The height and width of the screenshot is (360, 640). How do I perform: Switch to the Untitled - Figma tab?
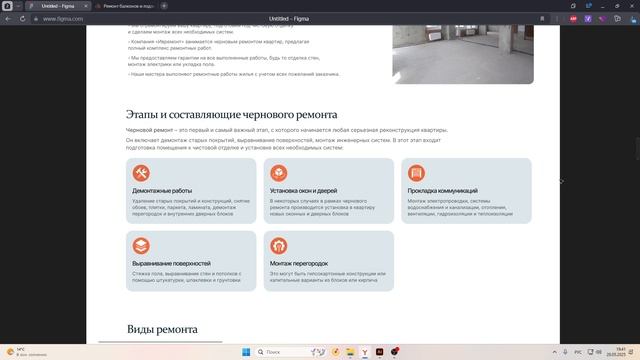click(x=58, y=6)
